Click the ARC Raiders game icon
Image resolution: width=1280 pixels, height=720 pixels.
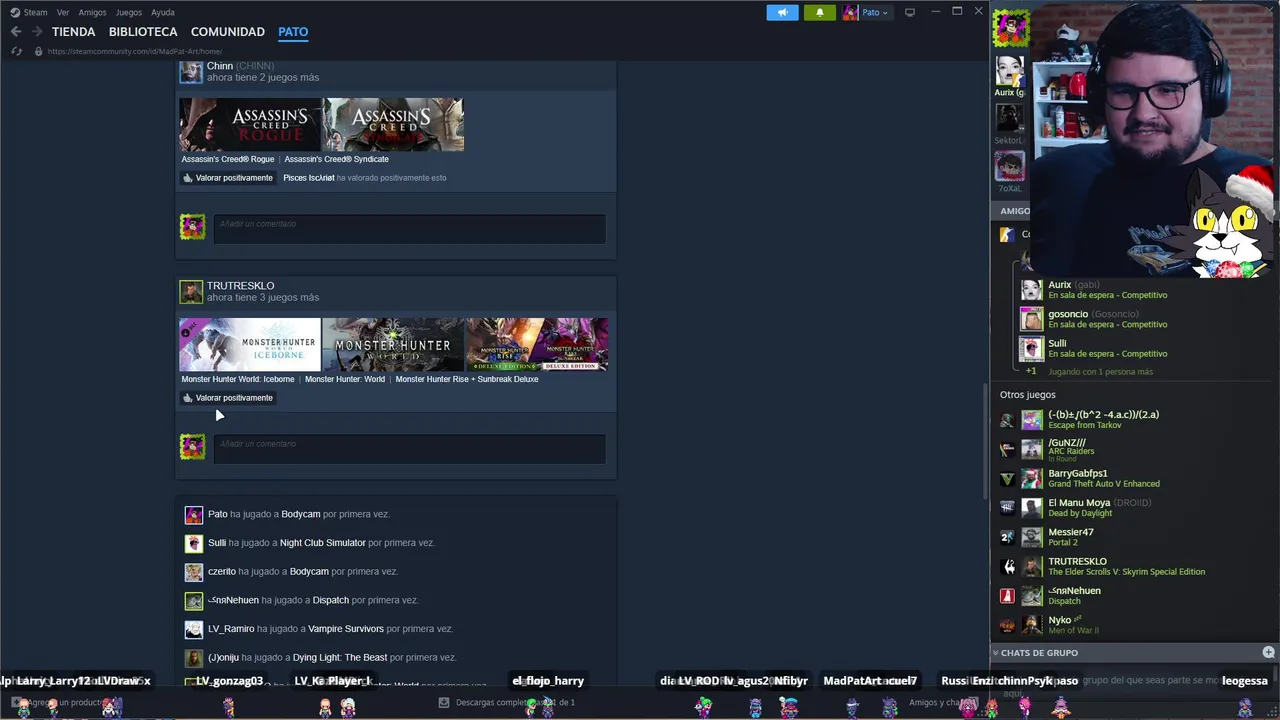point(1007,449)
